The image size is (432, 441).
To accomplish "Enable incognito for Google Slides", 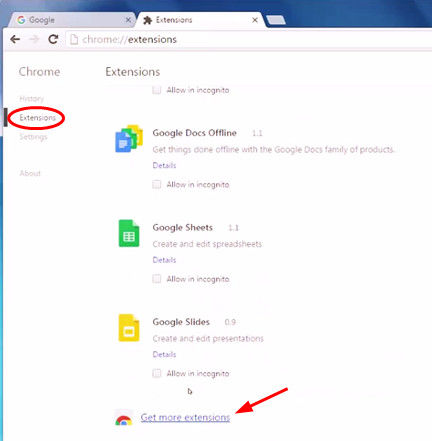I will (x=157, y=373).
